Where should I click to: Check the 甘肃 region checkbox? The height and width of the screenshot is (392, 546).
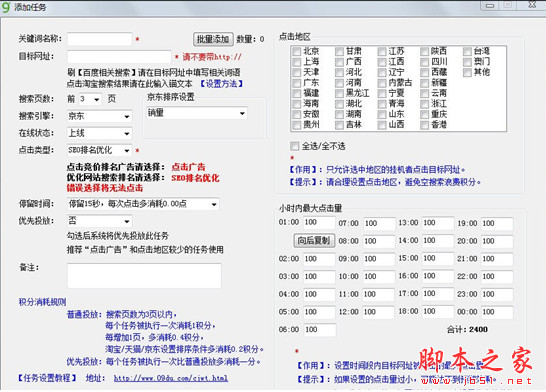(340, 52)
